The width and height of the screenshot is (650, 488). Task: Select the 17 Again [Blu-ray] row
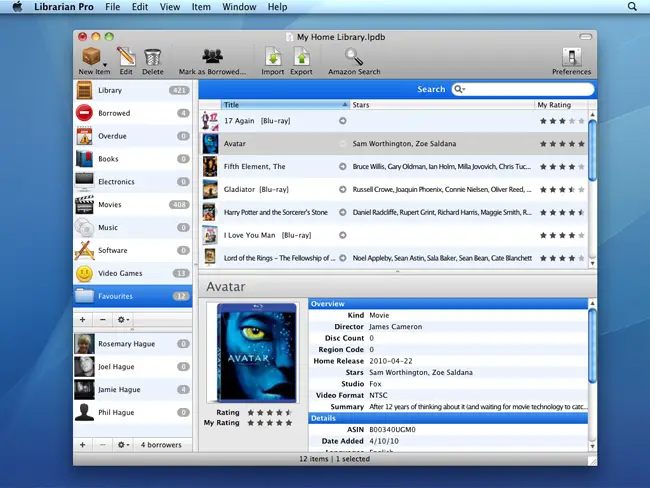(x=393, y=121)
